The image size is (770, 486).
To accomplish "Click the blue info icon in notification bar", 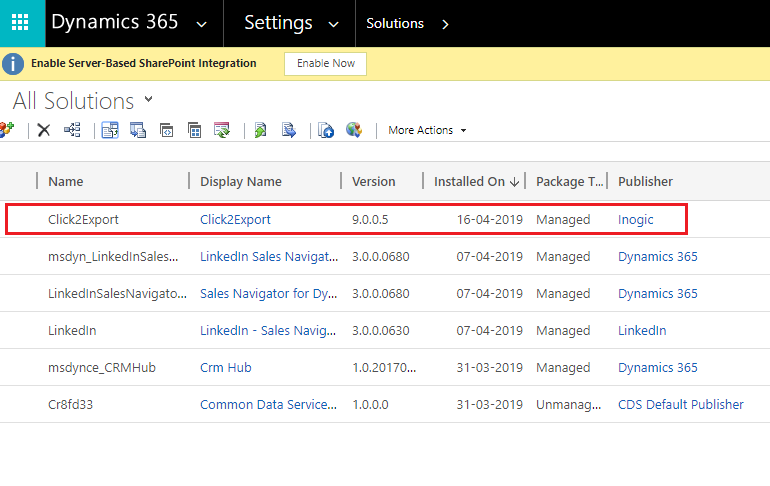I will pos(13,64).
